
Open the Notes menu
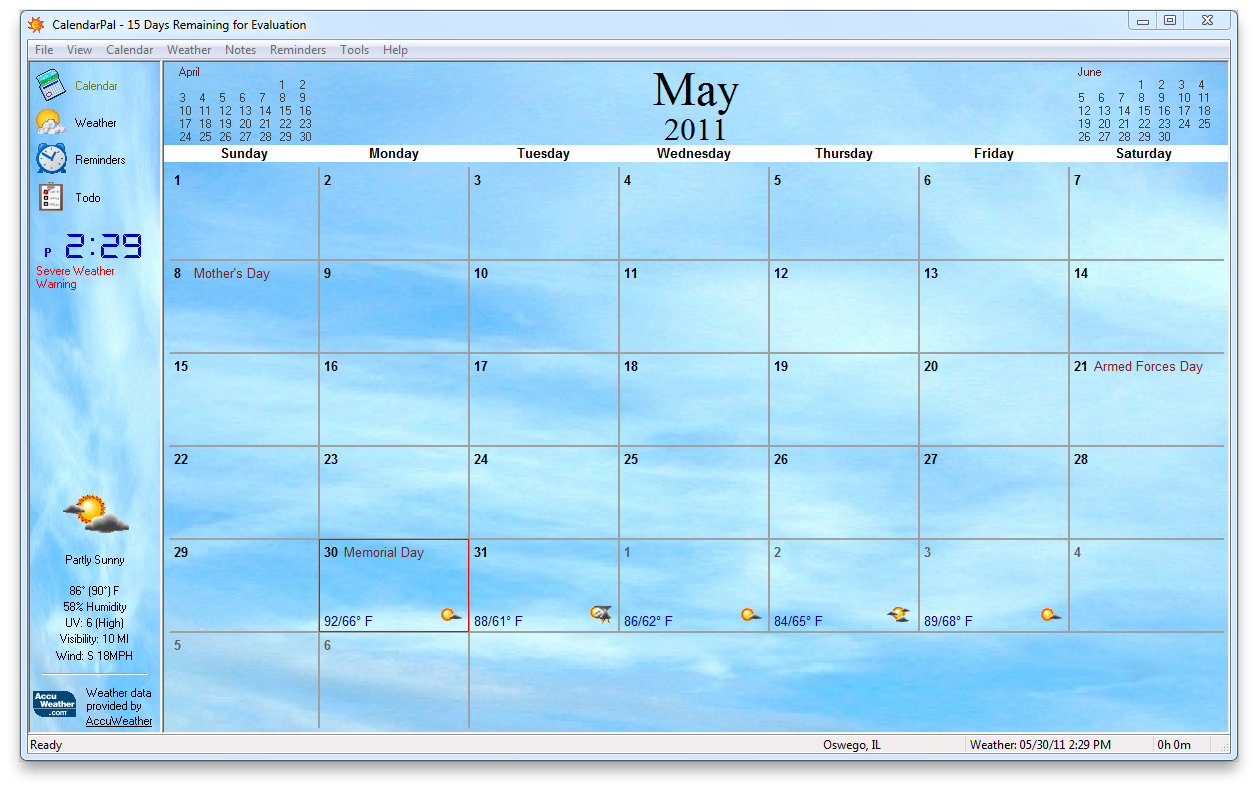point(240,49)
